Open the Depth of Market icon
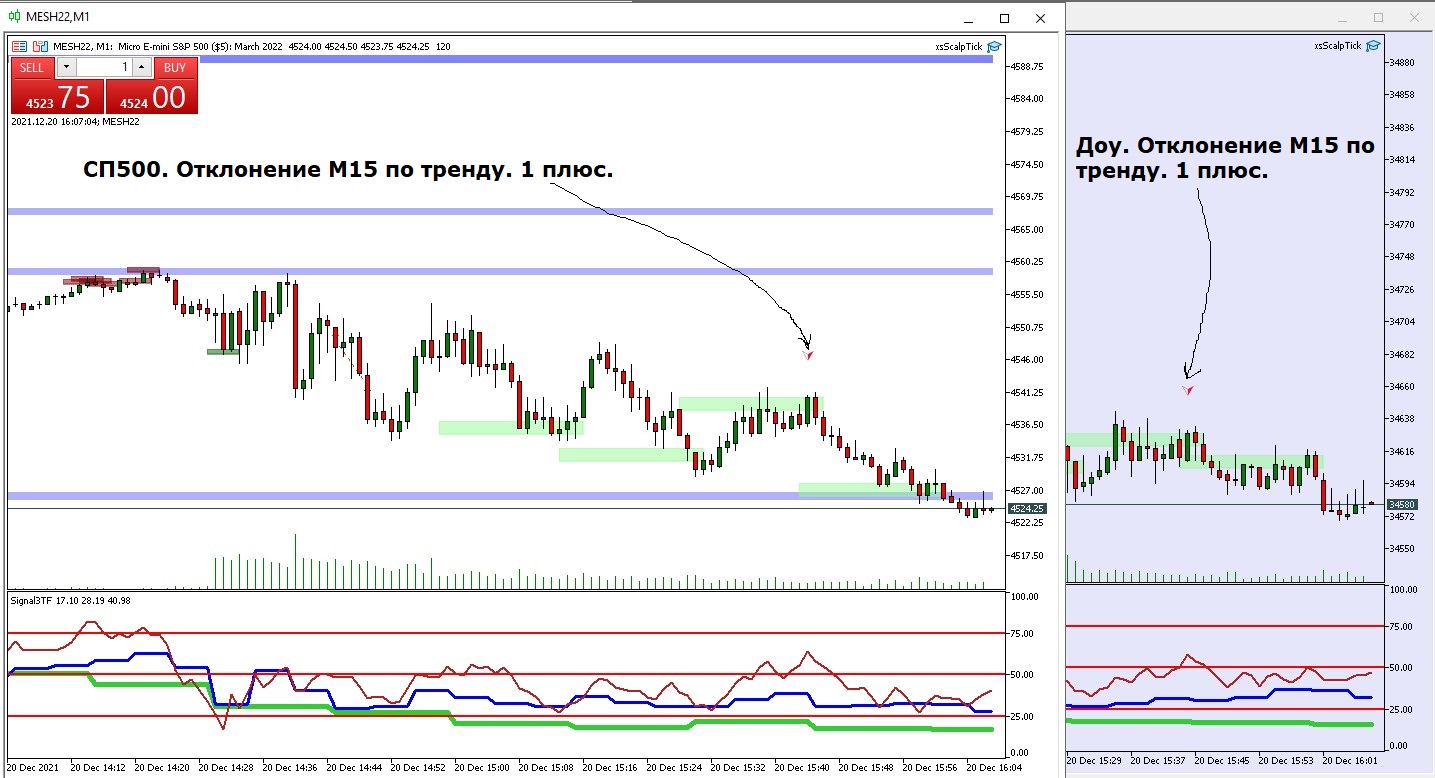Image resolution: width=1435 pixels, height=778 pixels. [x=40, y=46]
